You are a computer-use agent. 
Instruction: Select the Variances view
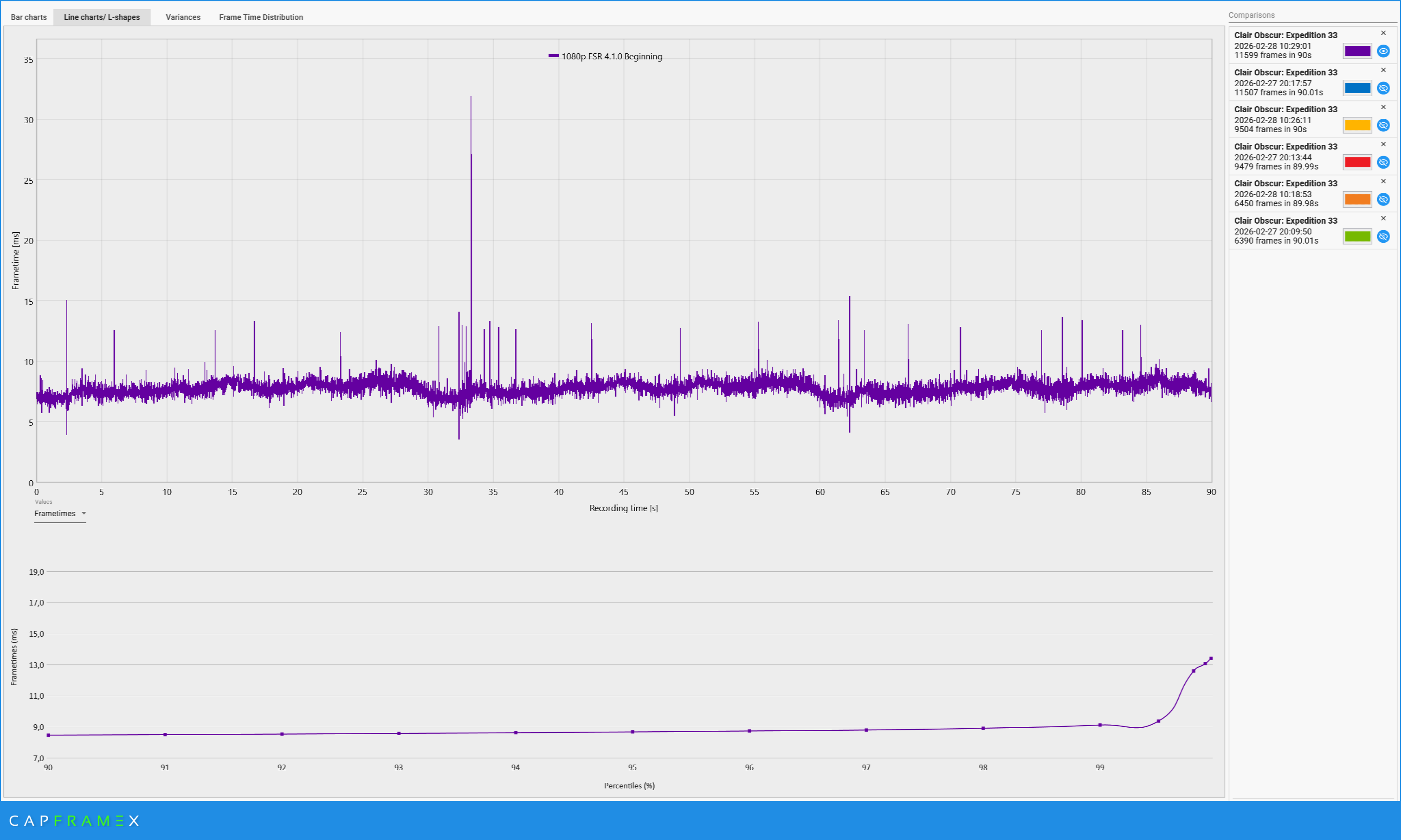(x=182, y=17)
